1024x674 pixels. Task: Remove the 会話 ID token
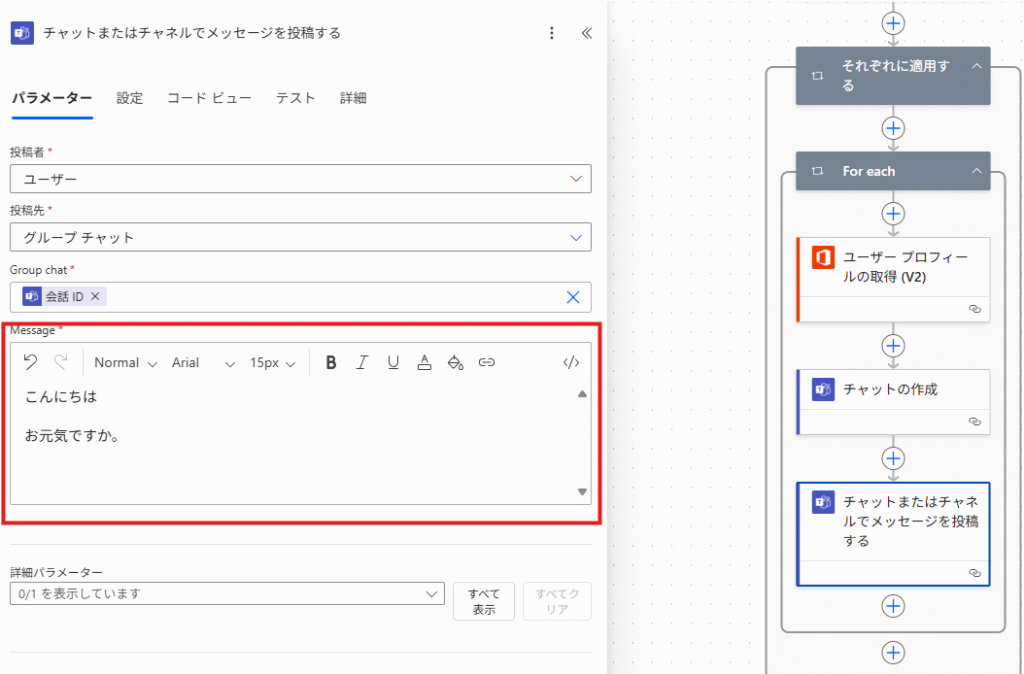pos(95,297)
